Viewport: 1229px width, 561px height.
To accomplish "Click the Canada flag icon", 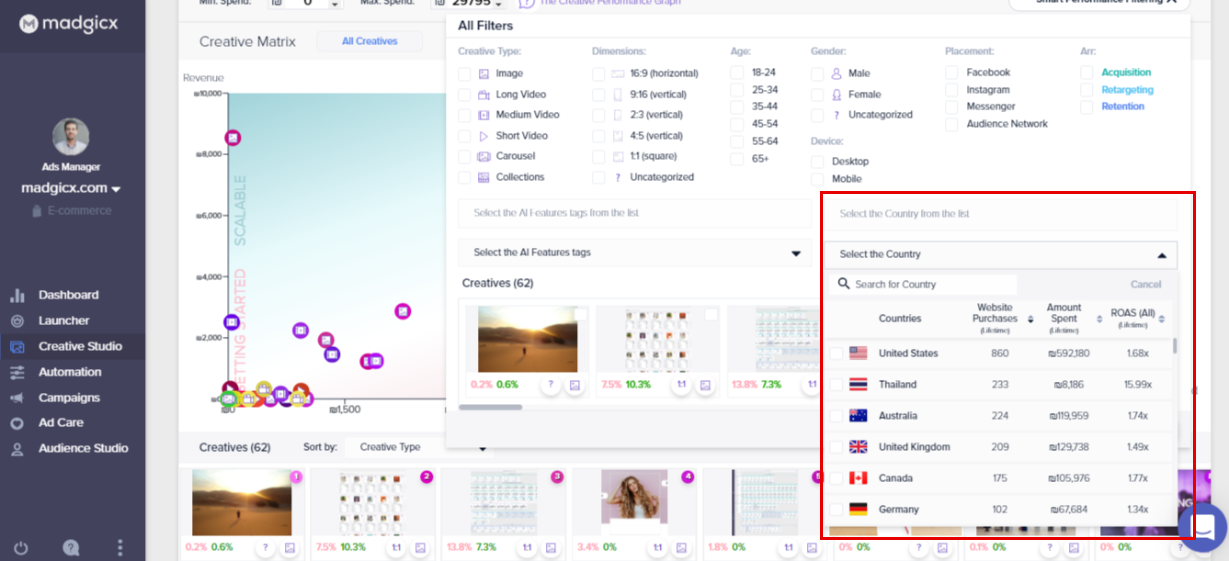I will pyautogui.click(x=858, y=478).
